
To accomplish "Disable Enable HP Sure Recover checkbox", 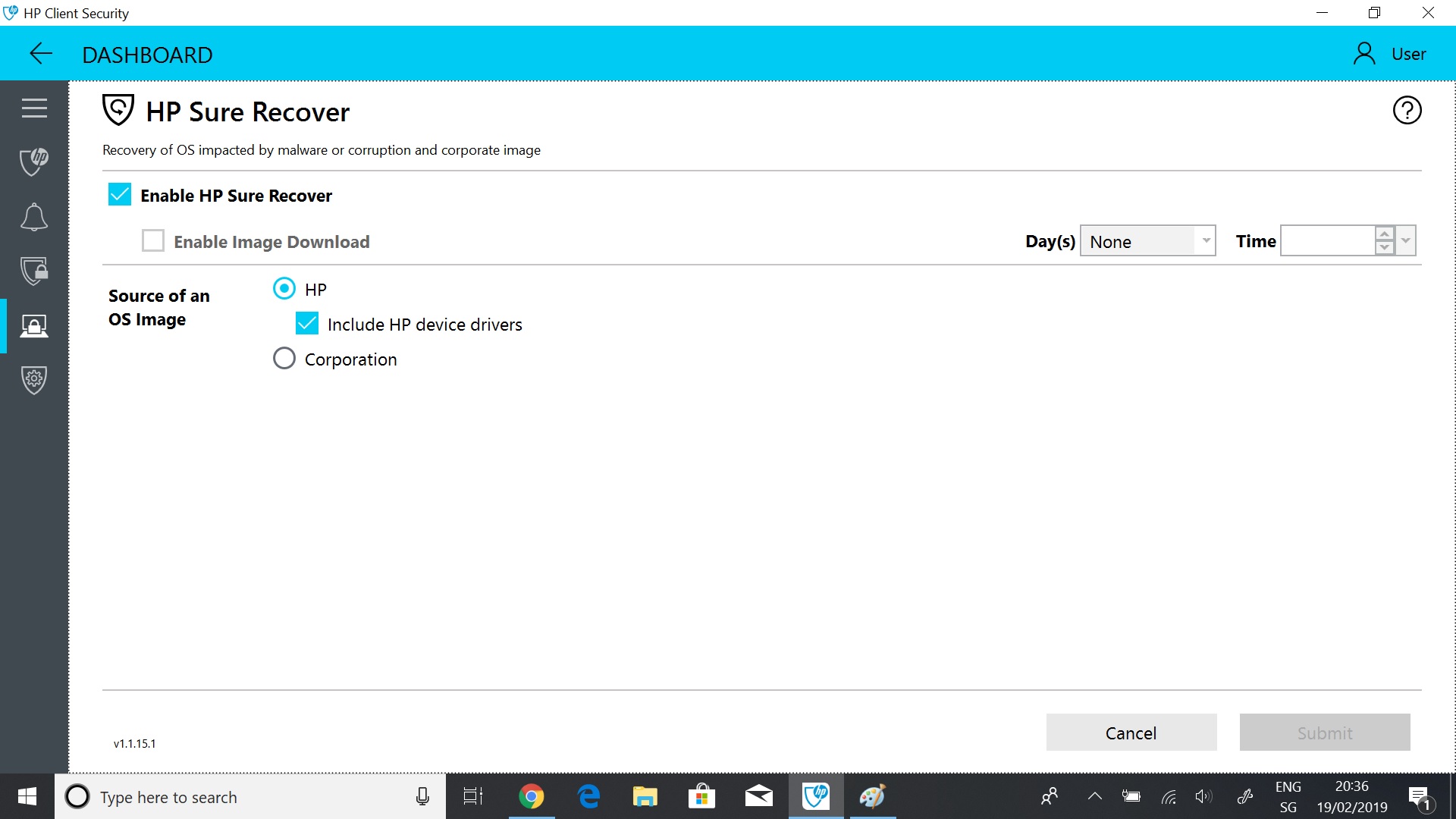I will (x=119, y=194).
